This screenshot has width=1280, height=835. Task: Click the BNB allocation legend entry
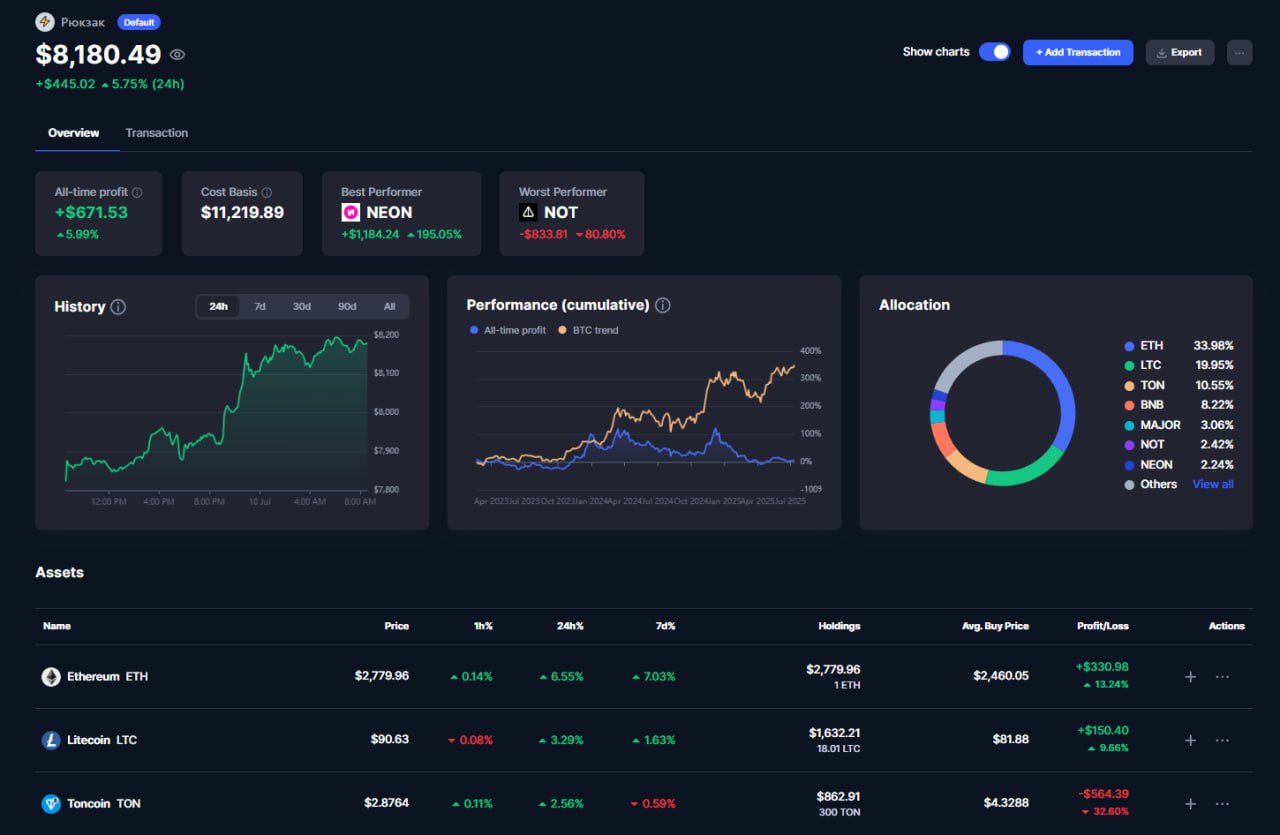click(x=1179, y=405)
